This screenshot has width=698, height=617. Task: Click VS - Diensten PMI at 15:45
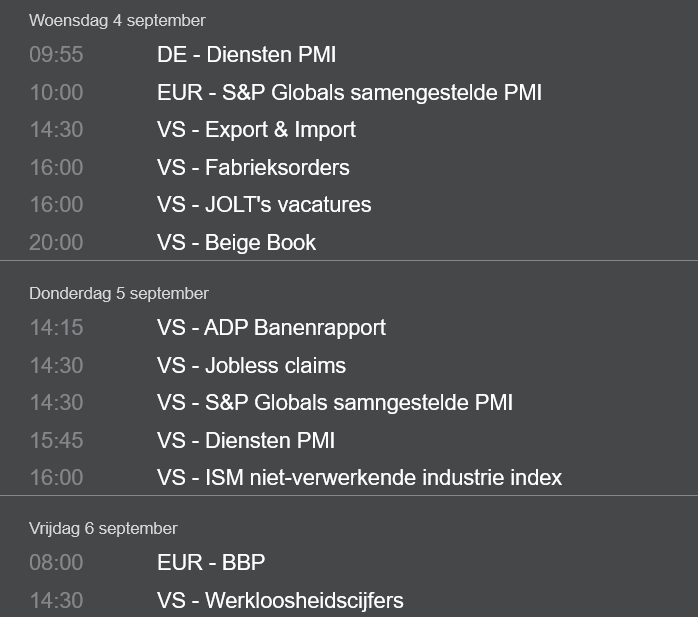tap(246, 440)
